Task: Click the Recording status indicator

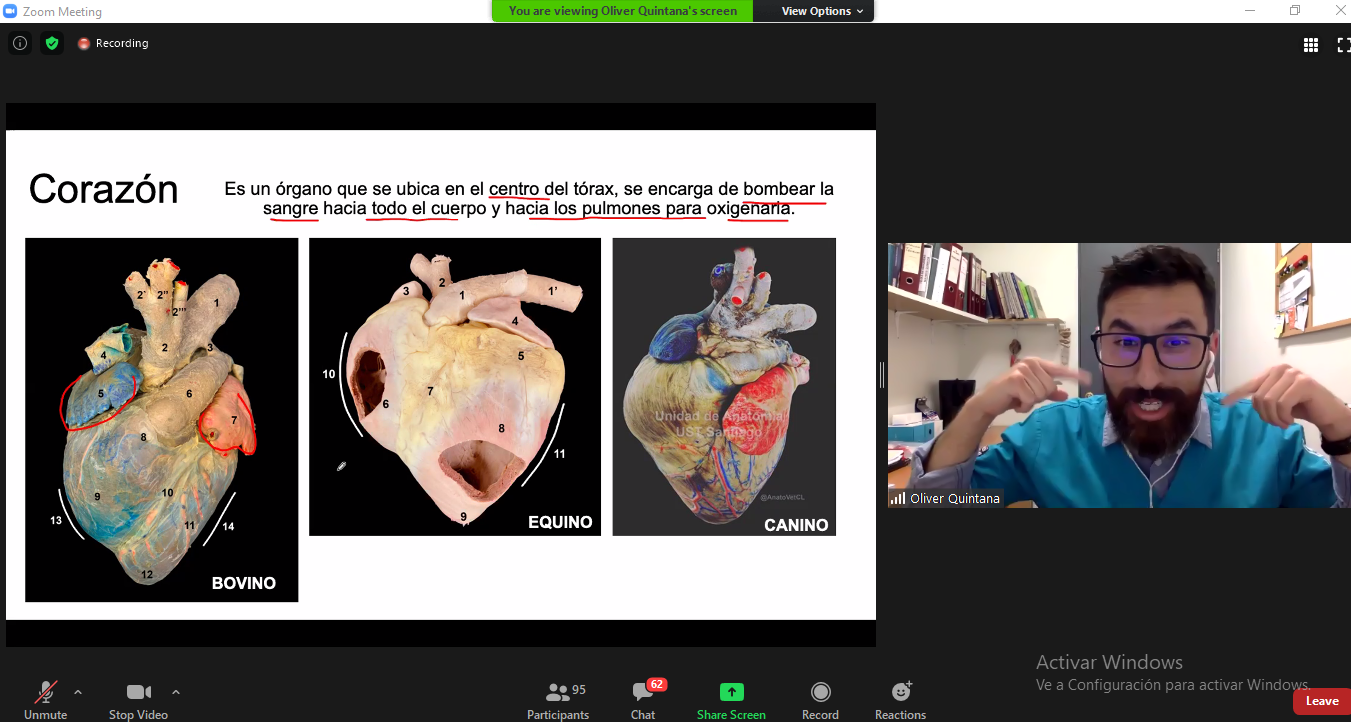Action: pyautogui.click(x=113, y=44)
